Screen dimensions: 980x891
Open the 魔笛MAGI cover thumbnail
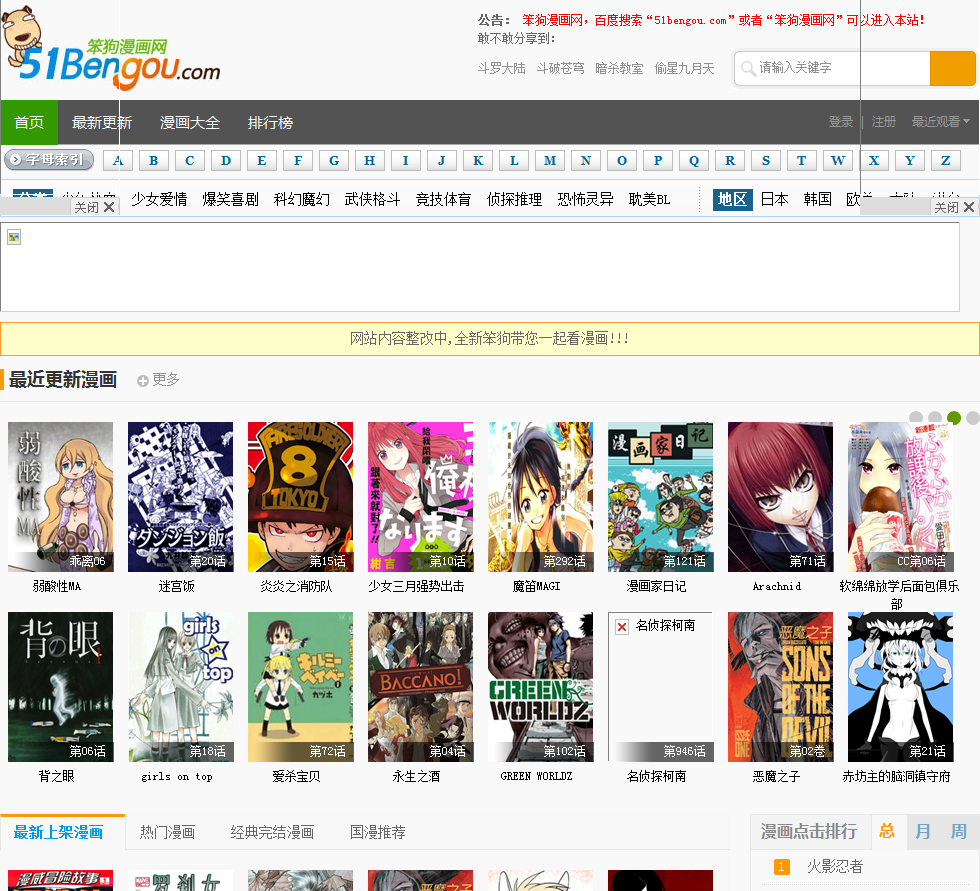(541, 497)
